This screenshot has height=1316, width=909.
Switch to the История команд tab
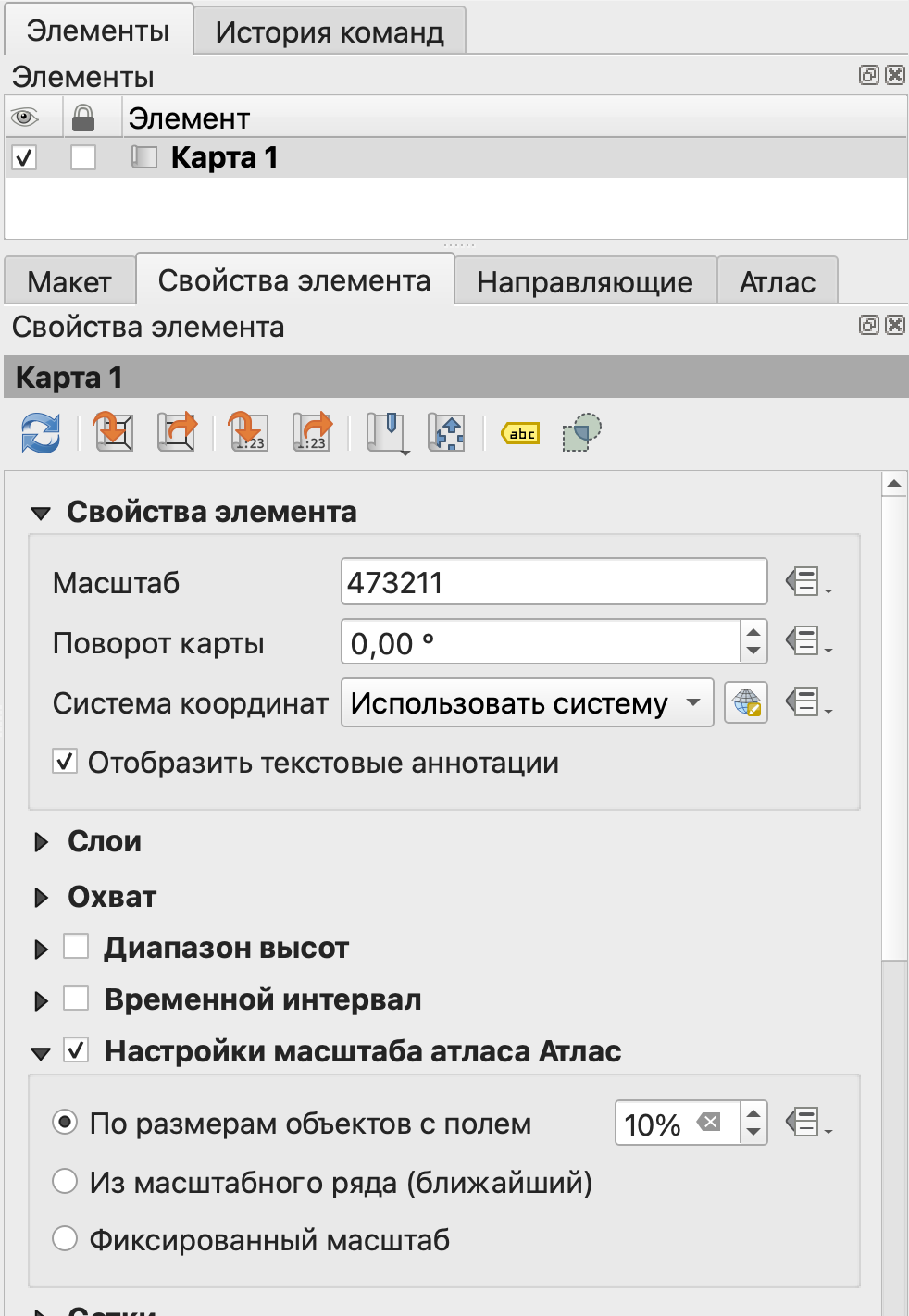tap(329, 32)
